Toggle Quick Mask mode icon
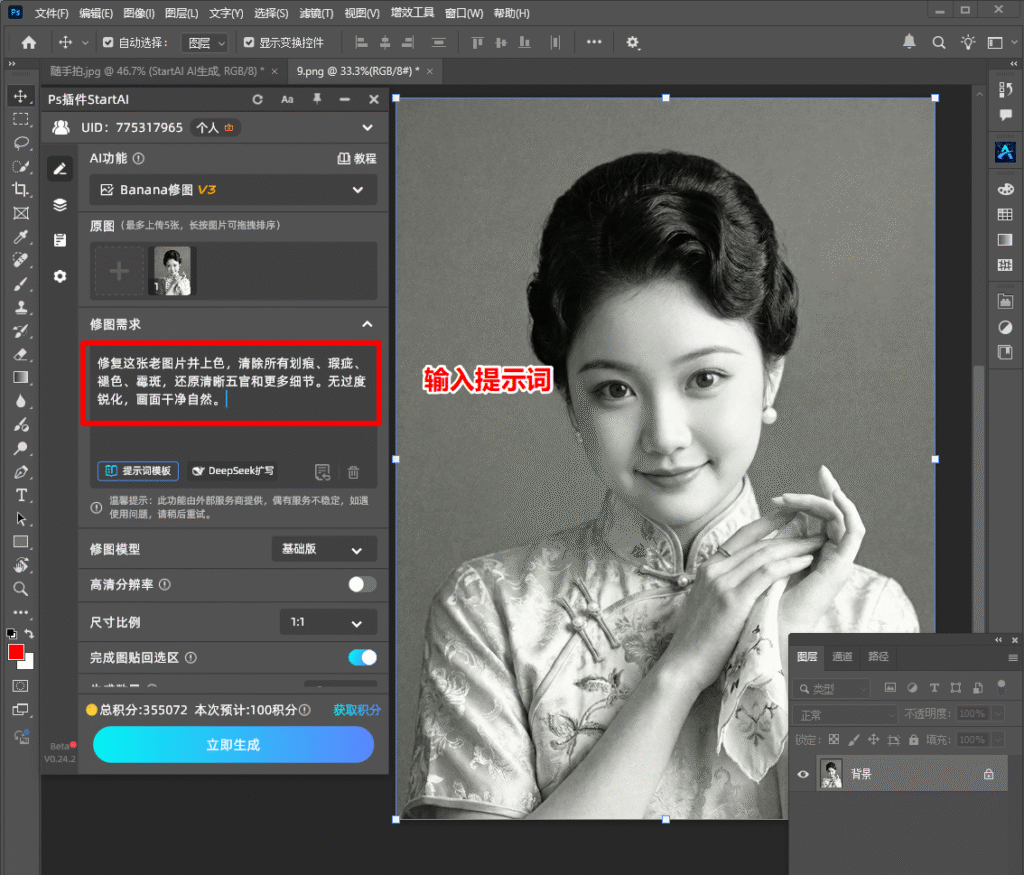The width and height of the screenshot is (1024, 875). coord(20,686)
